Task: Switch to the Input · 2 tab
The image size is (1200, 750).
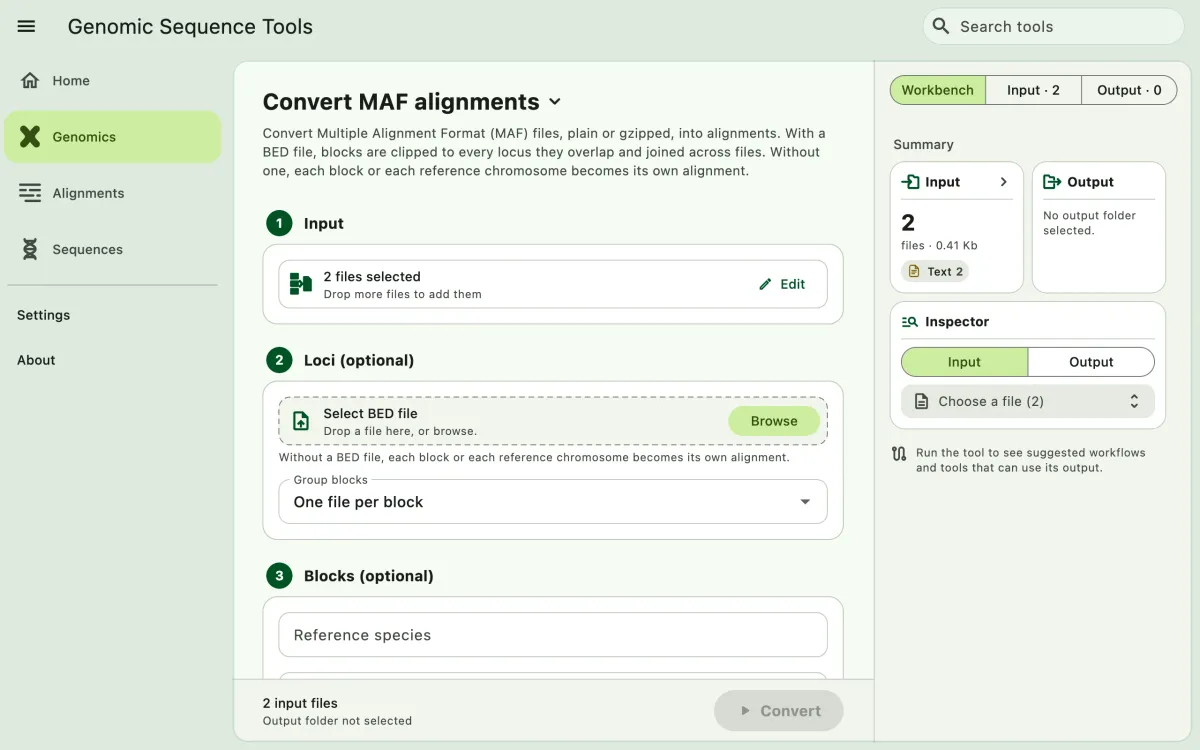Action: point(1033,90)
